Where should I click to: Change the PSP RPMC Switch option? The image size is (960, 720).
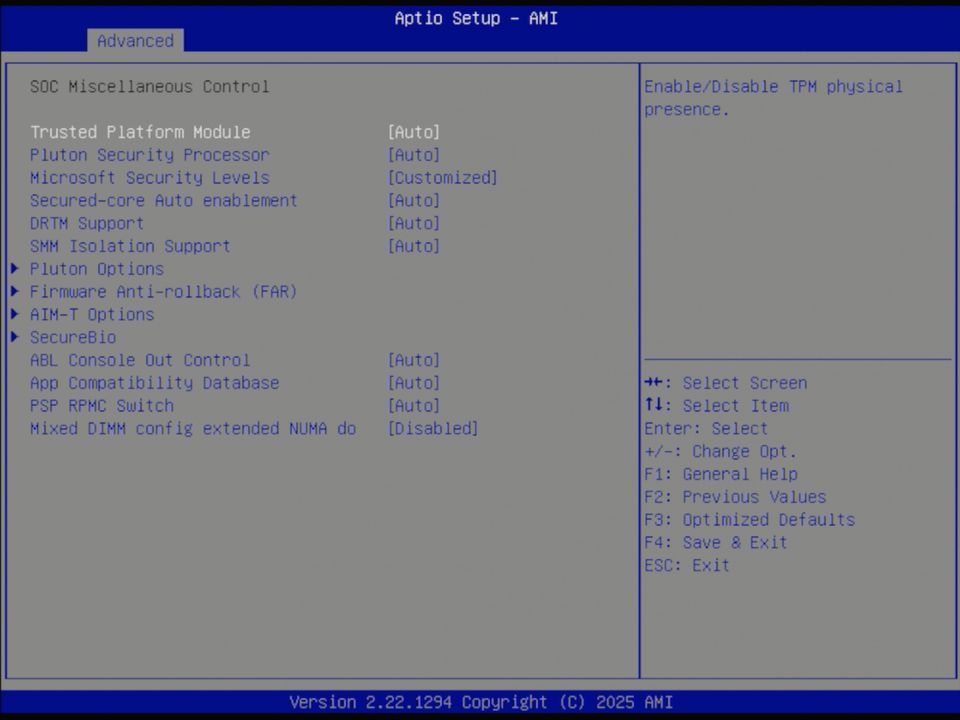pyautogui.click(x=102, y=405)
